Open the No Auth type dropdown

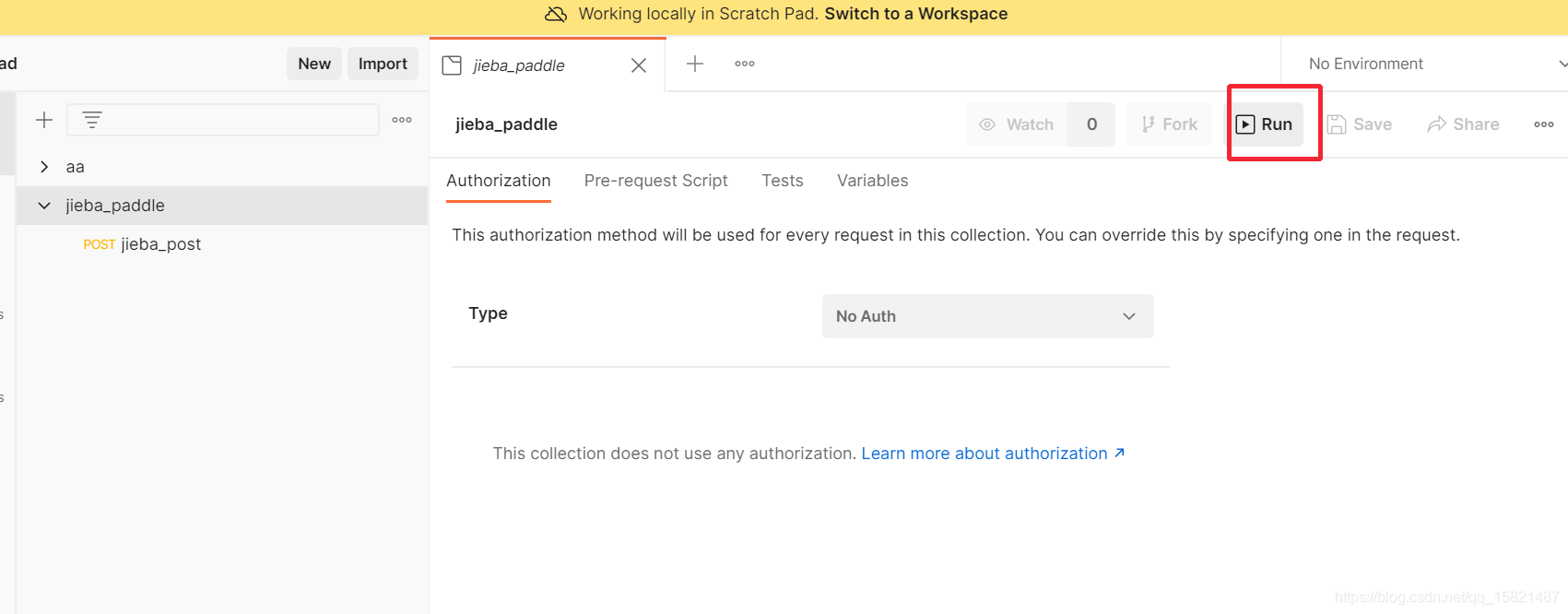click(x=987, y=316)
